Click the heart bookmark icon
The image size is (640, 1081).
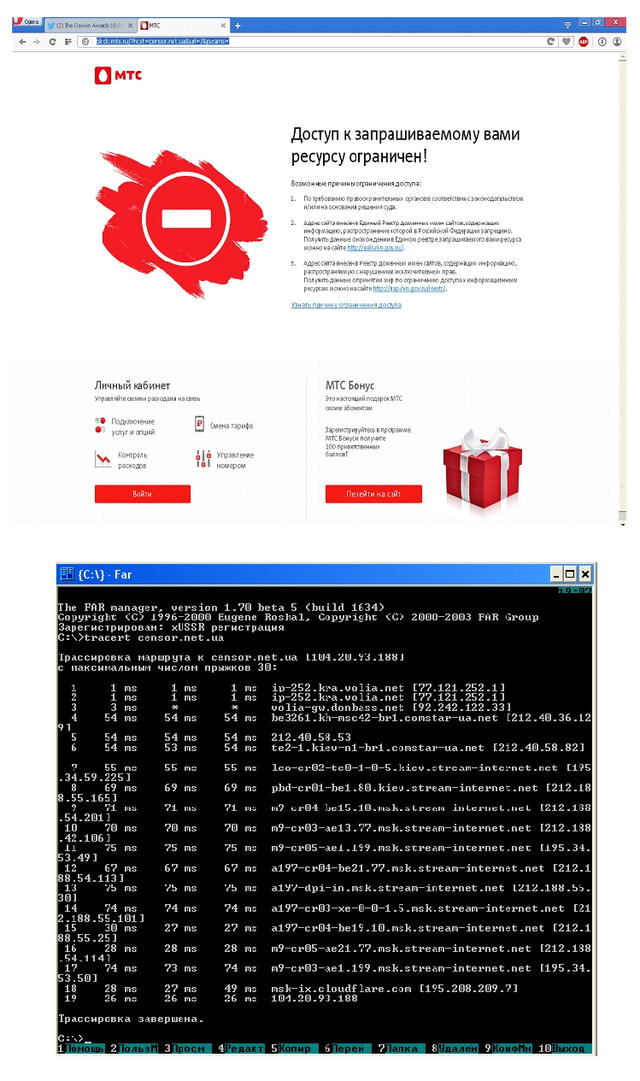566,41
